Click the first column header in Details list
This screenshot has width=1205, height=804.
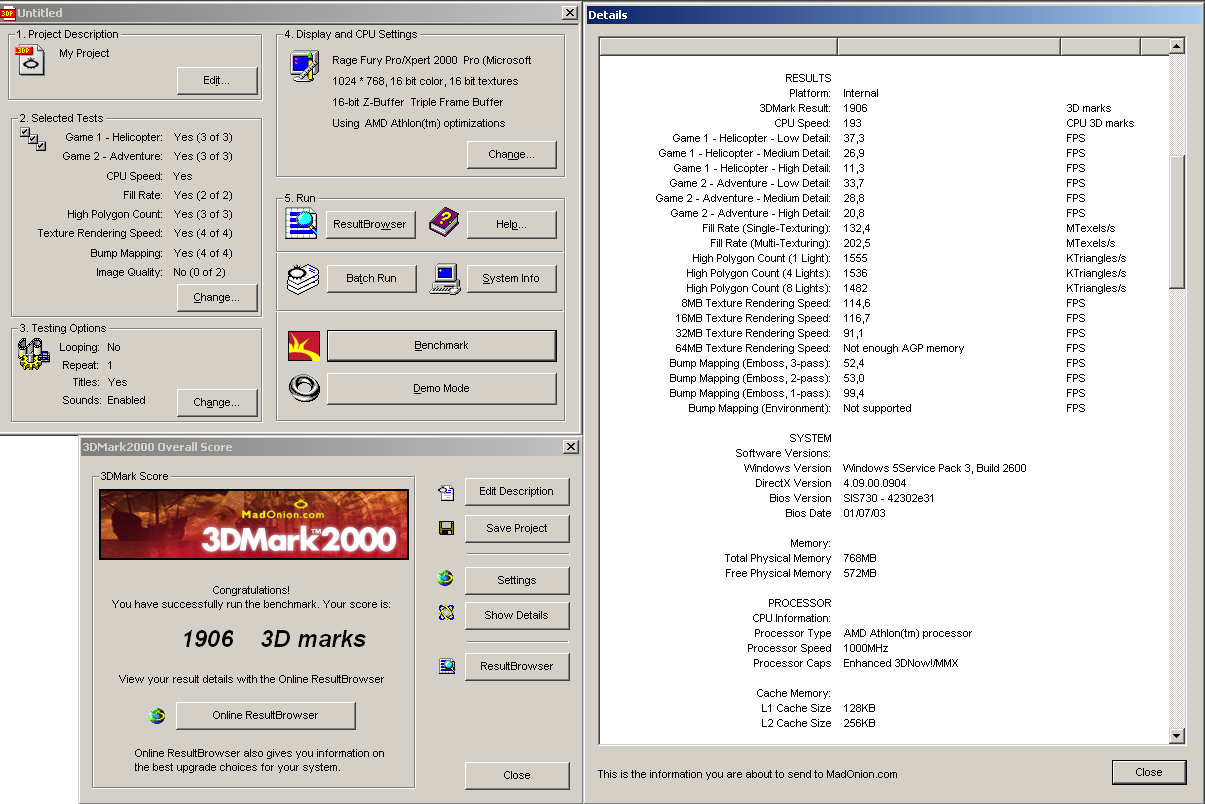717,46
